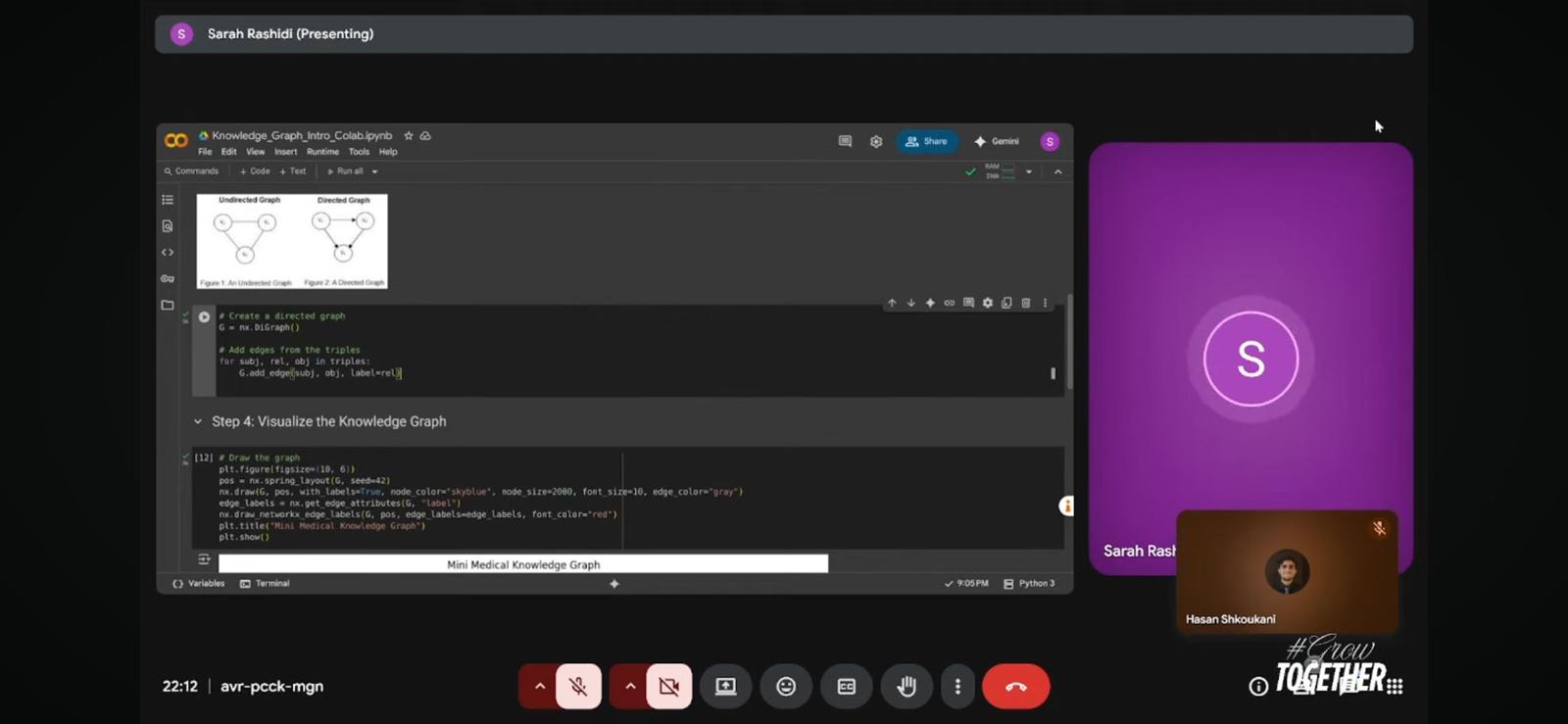Open the Run all dropdown arrow
This screenshot has height=724, width=1568.
point(374,171)
